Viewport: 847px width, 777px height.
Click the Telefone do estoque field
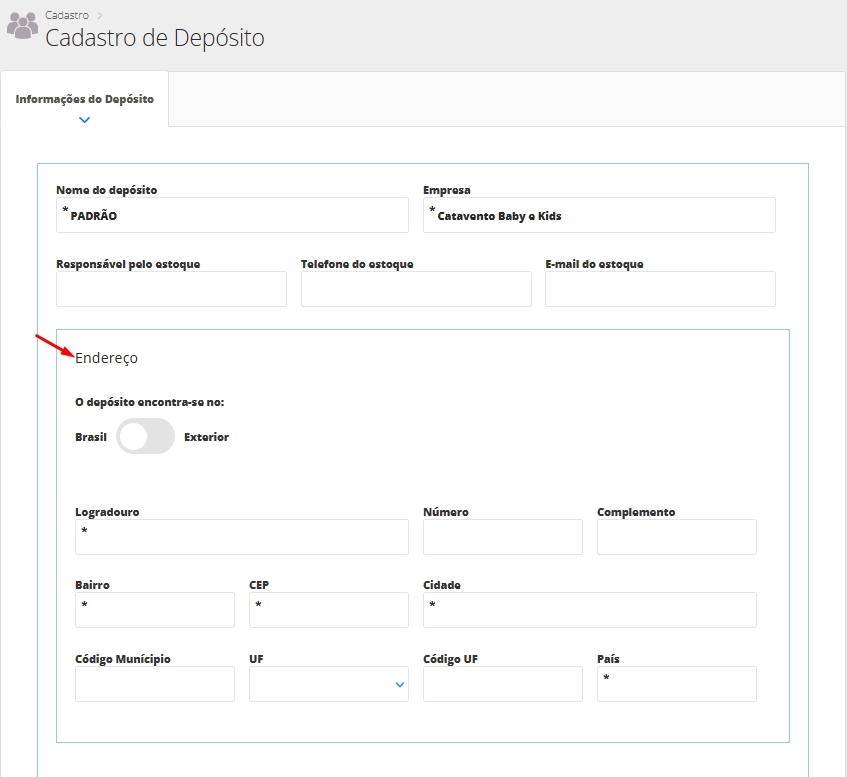(416, 289)
